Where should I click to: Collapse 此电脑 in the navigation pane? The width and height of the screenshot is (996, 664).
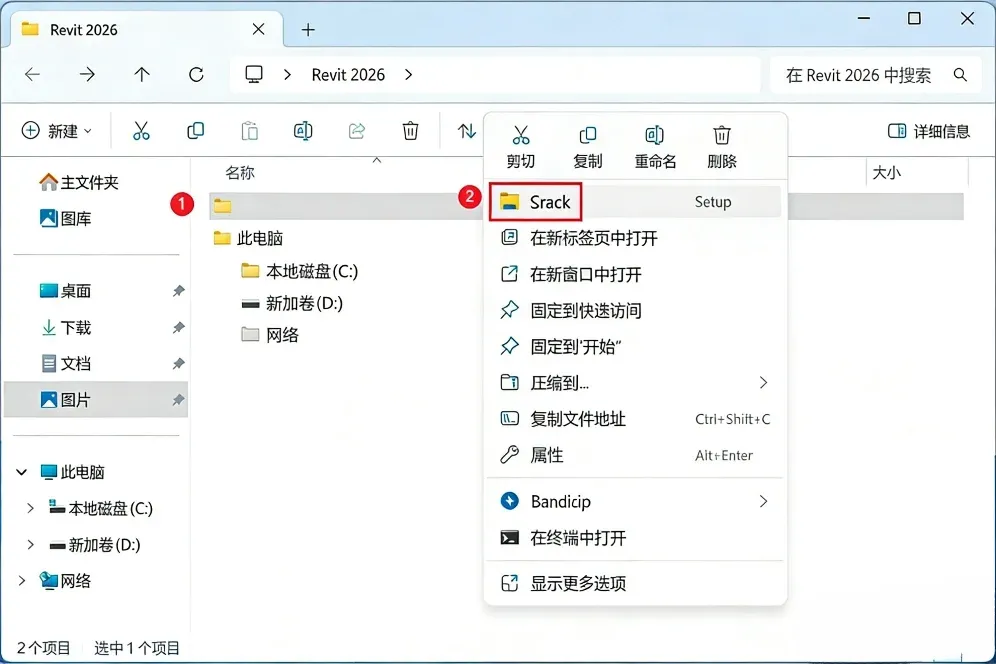22,472
